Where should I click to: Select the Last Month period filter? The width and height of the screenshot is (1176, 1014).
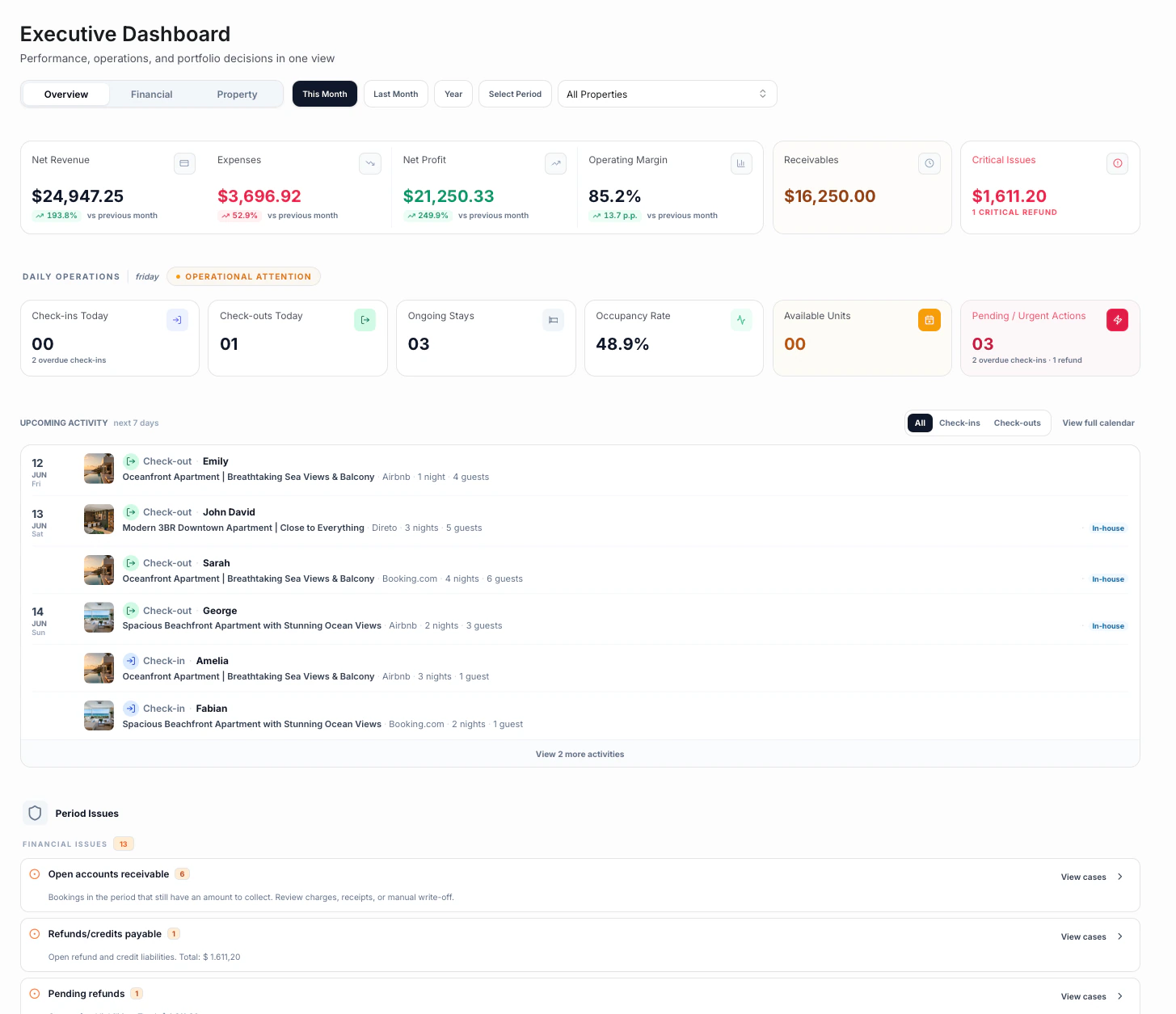(x=396, y=94)
